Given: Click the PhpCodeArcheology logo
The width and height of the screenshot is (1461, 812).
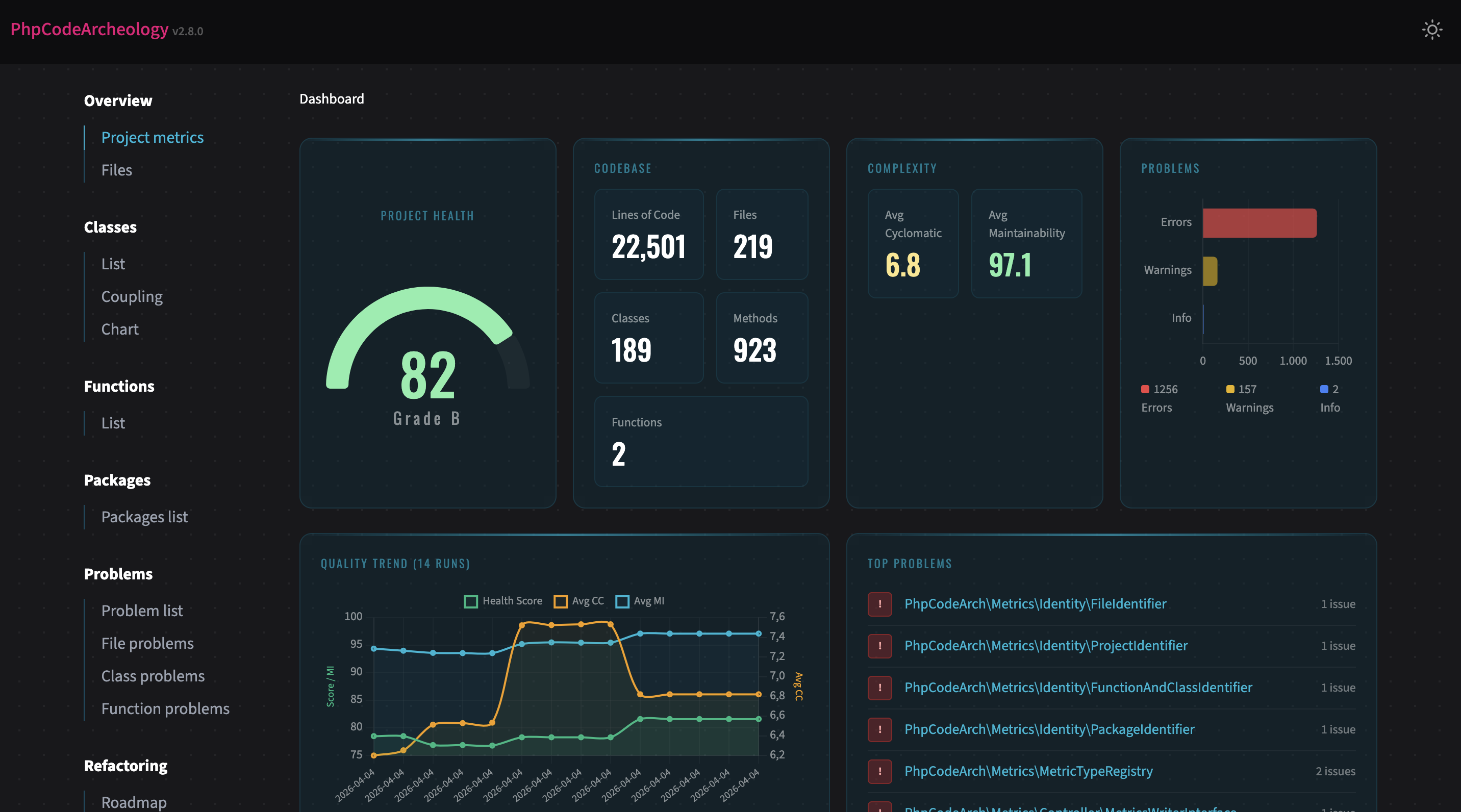Looking at the screenshot, I should 88,30.
